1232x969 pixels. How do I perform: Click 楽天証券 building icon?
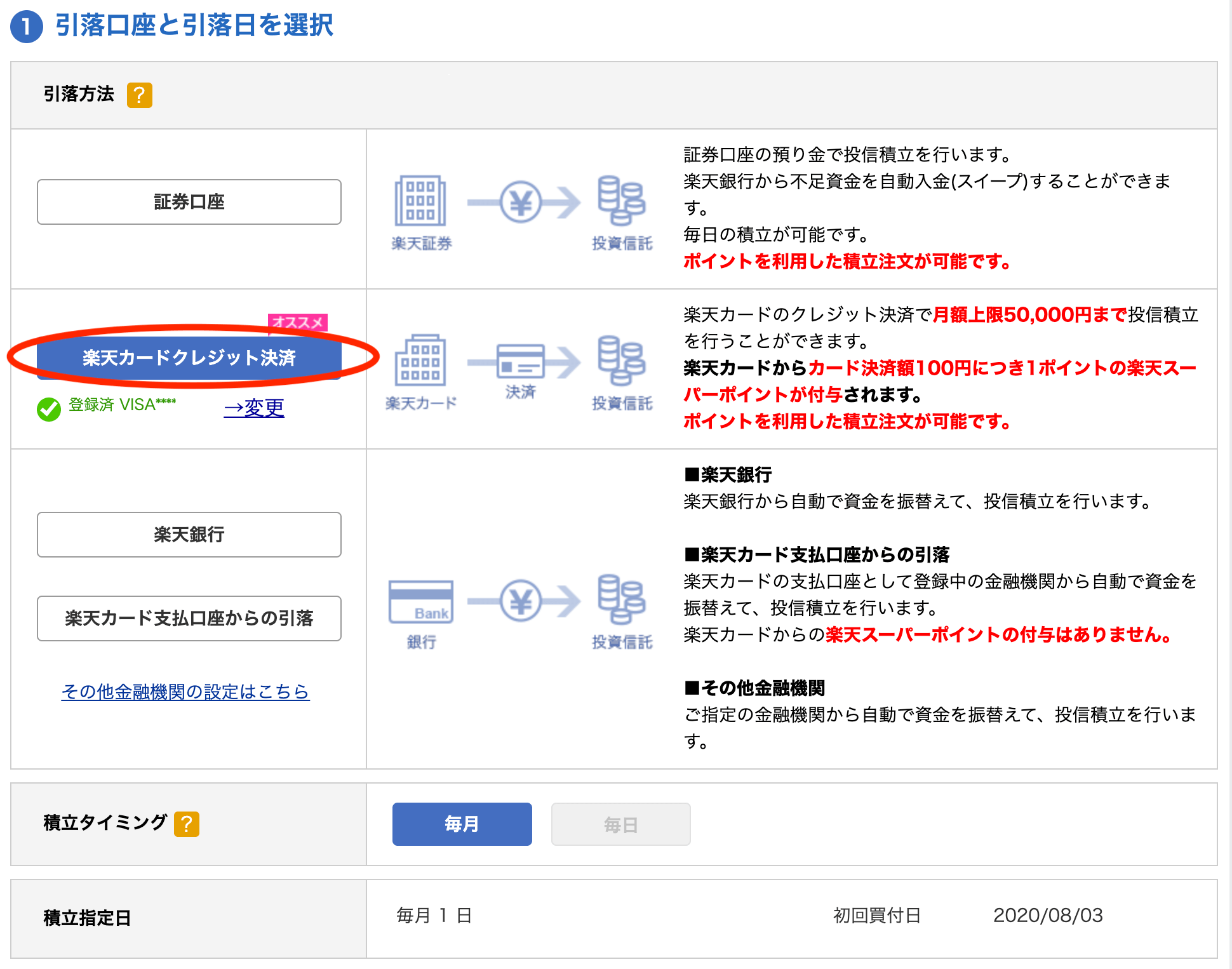click(x=420, y=201)
